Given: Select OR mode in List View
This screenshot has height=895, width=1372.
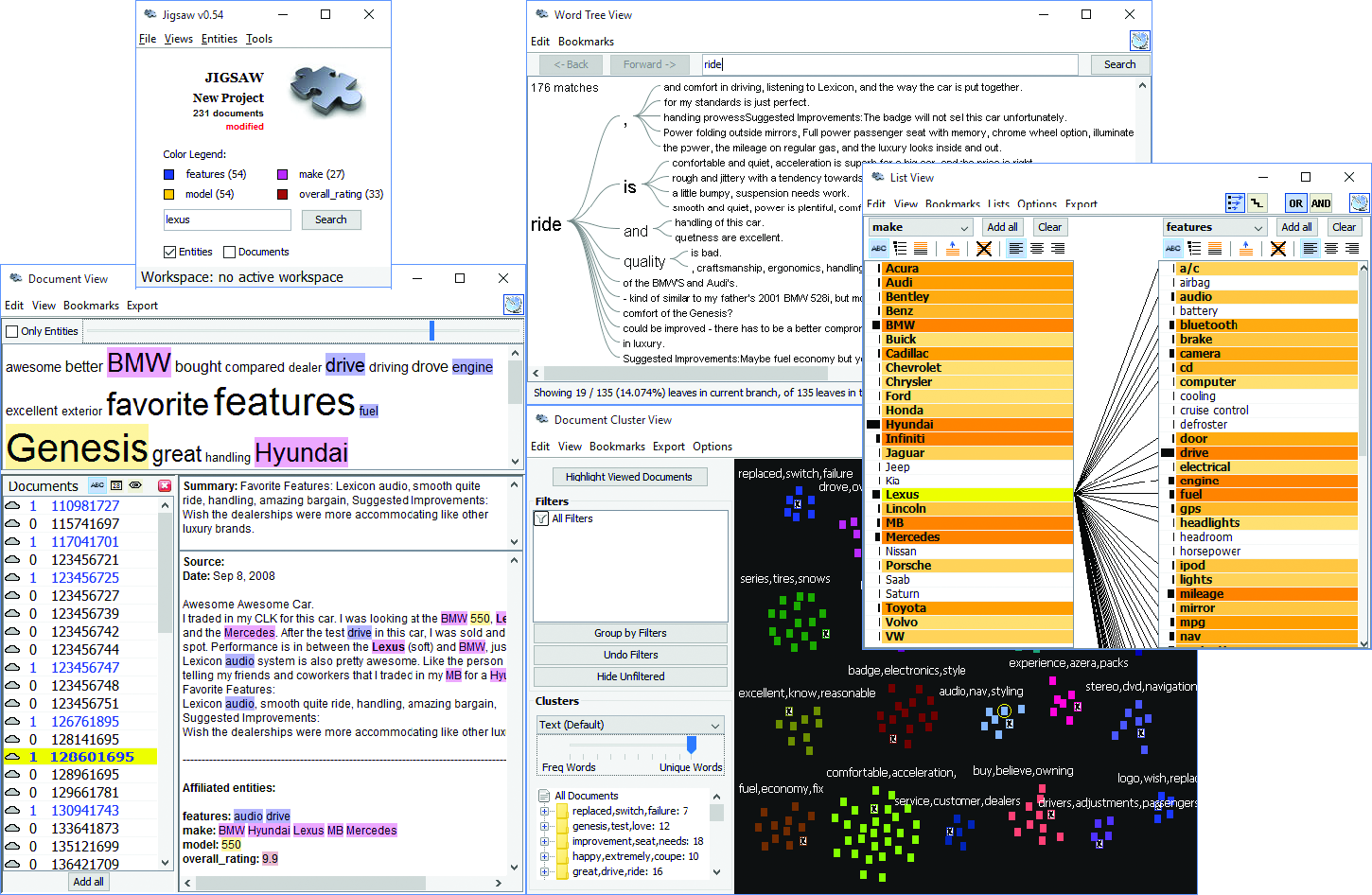Looking at the screenshot, I should coord(1296,202).
